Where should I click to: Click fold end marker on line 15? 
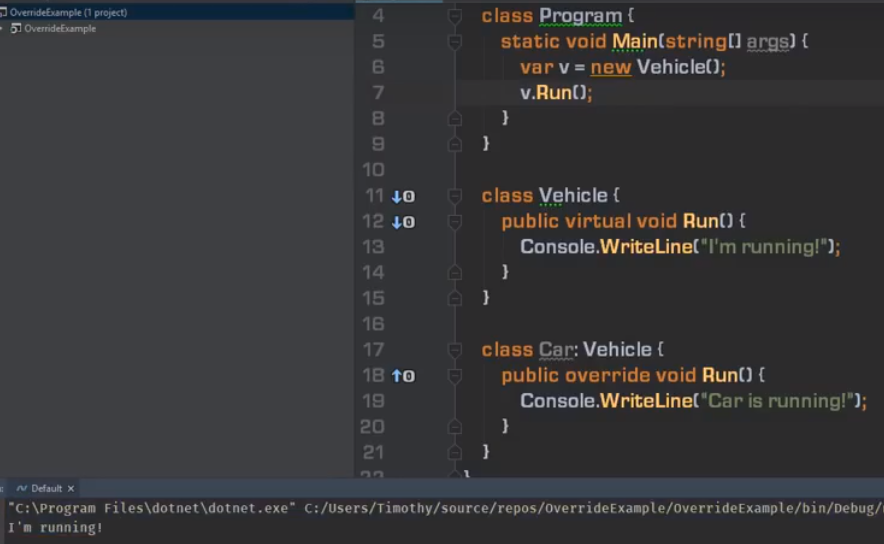454,298
